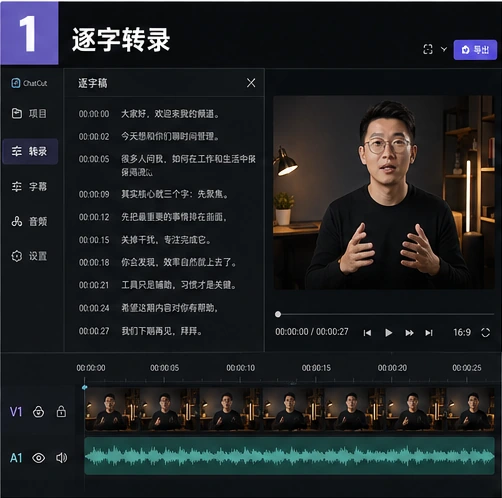Click the timestamp 00:00:18 in transcript
The width and height of the screenshot is (502, 498).
(x=94, y=262)
